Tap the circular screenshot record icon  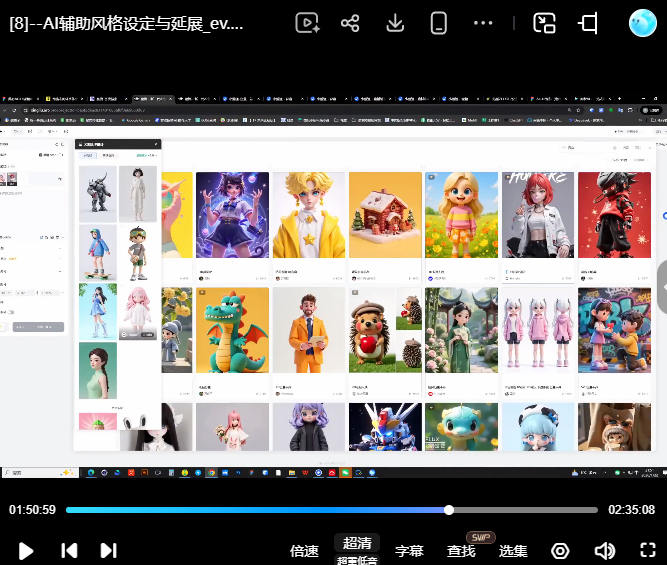coord(560,551)
